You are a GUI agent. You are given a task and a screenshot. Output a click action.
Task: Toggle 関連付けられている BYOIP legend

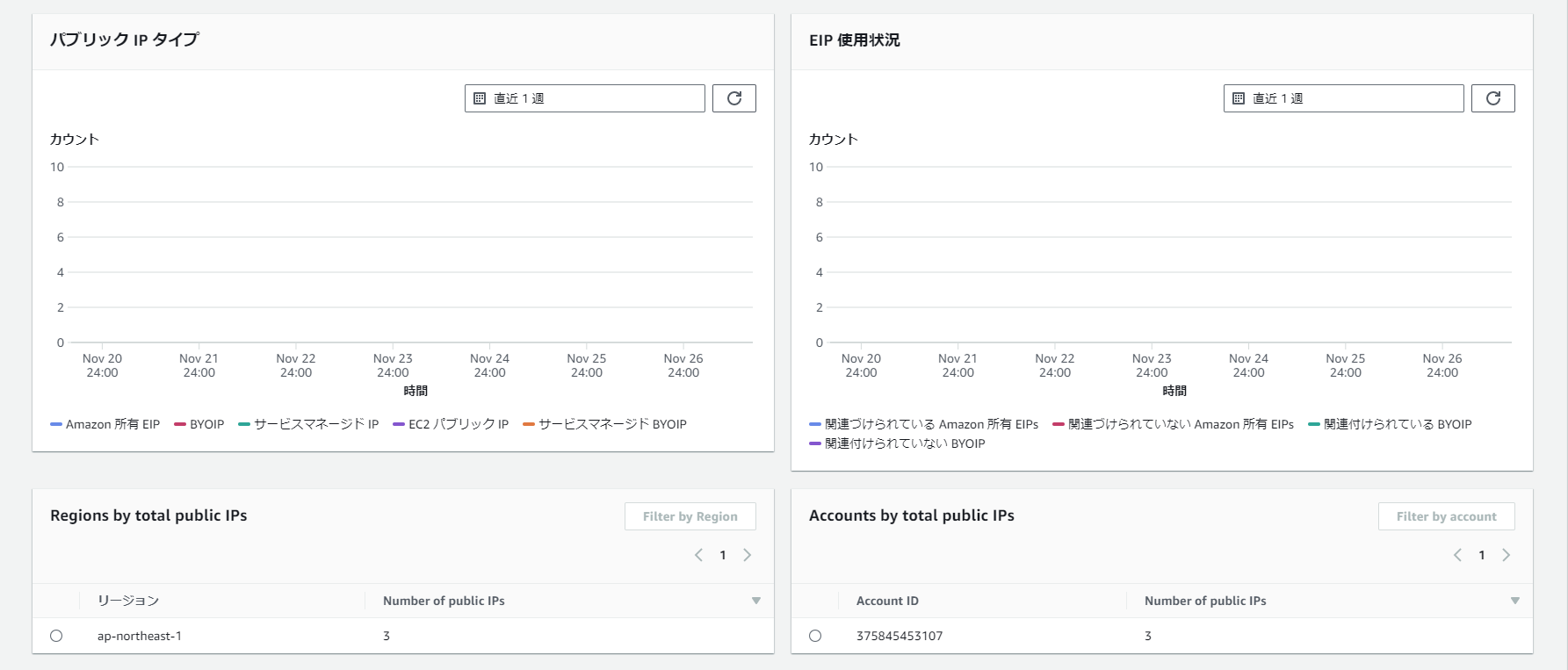point(1390,424)
